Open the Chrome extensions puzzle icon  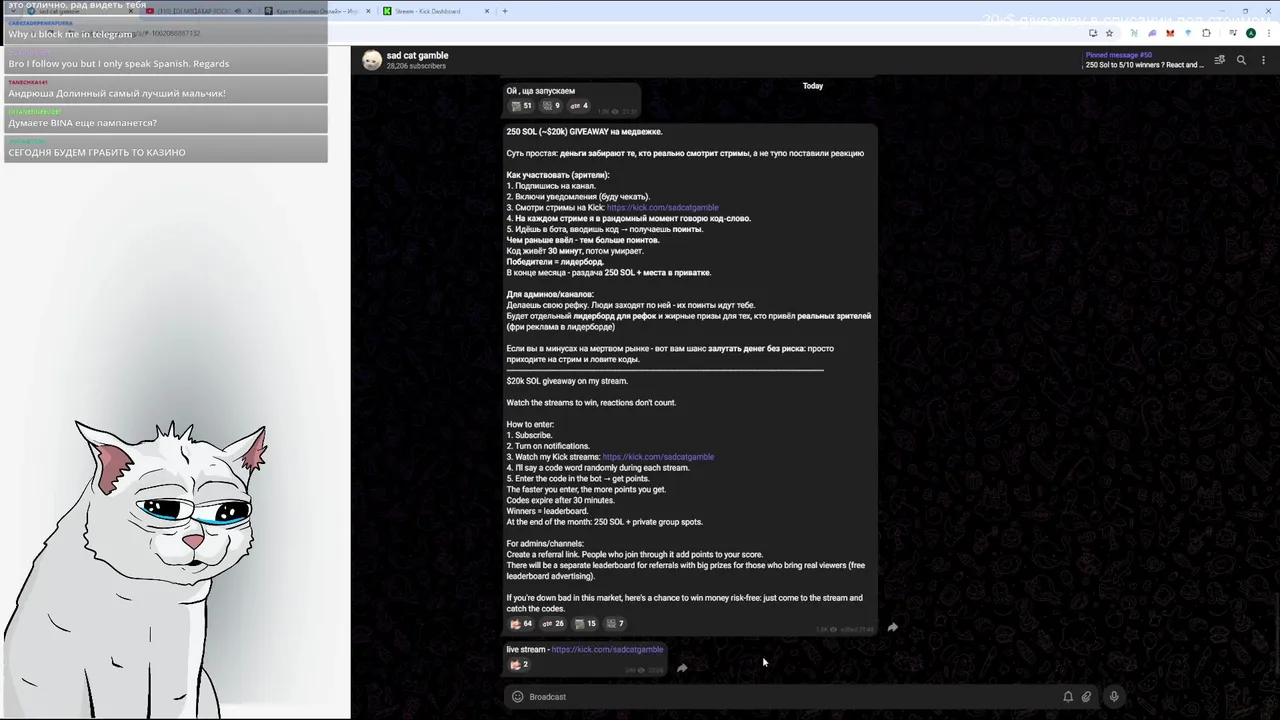click(x=1206, y=33)
